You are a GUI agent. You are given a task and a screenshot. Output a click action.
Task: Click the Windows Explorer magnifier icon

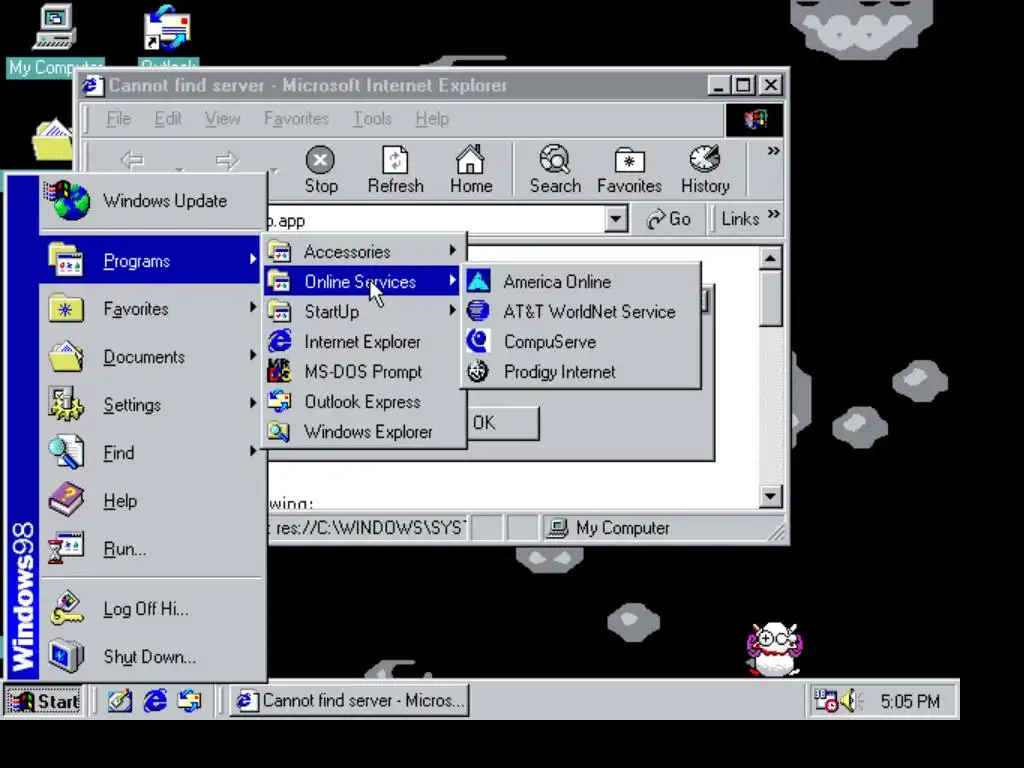[280, 432]
